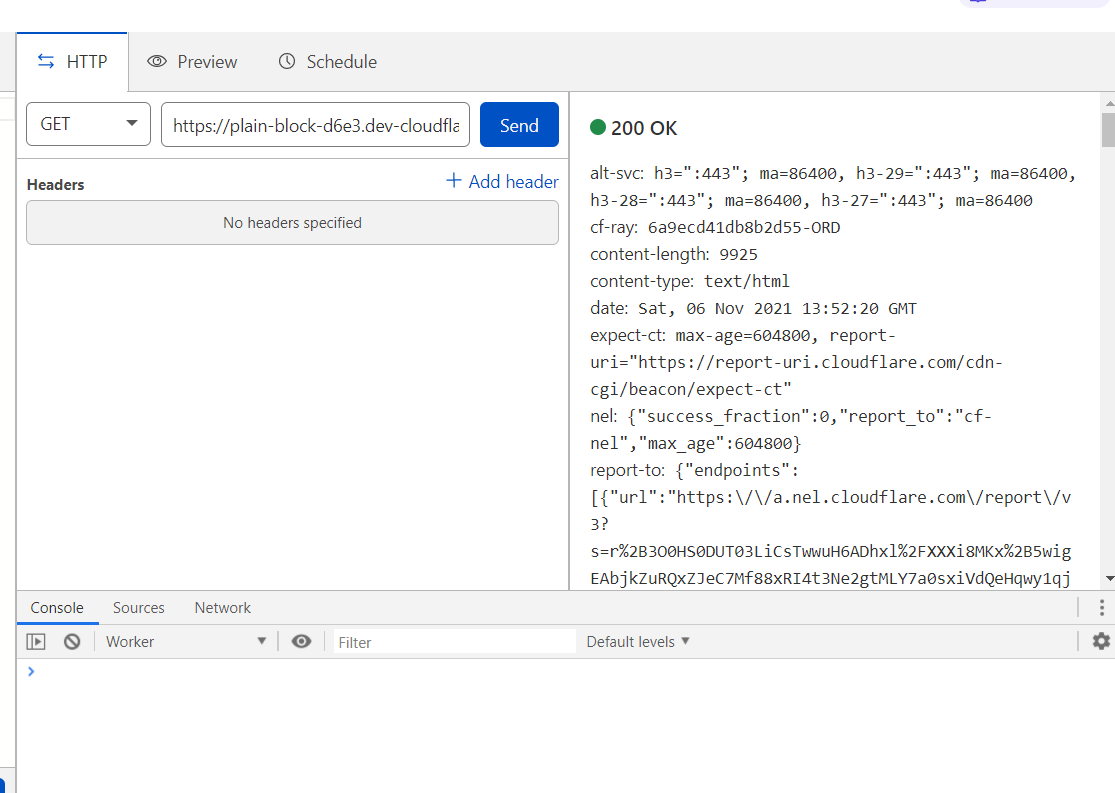Create a live expression with the eye icon

click(x=301, y=641)
